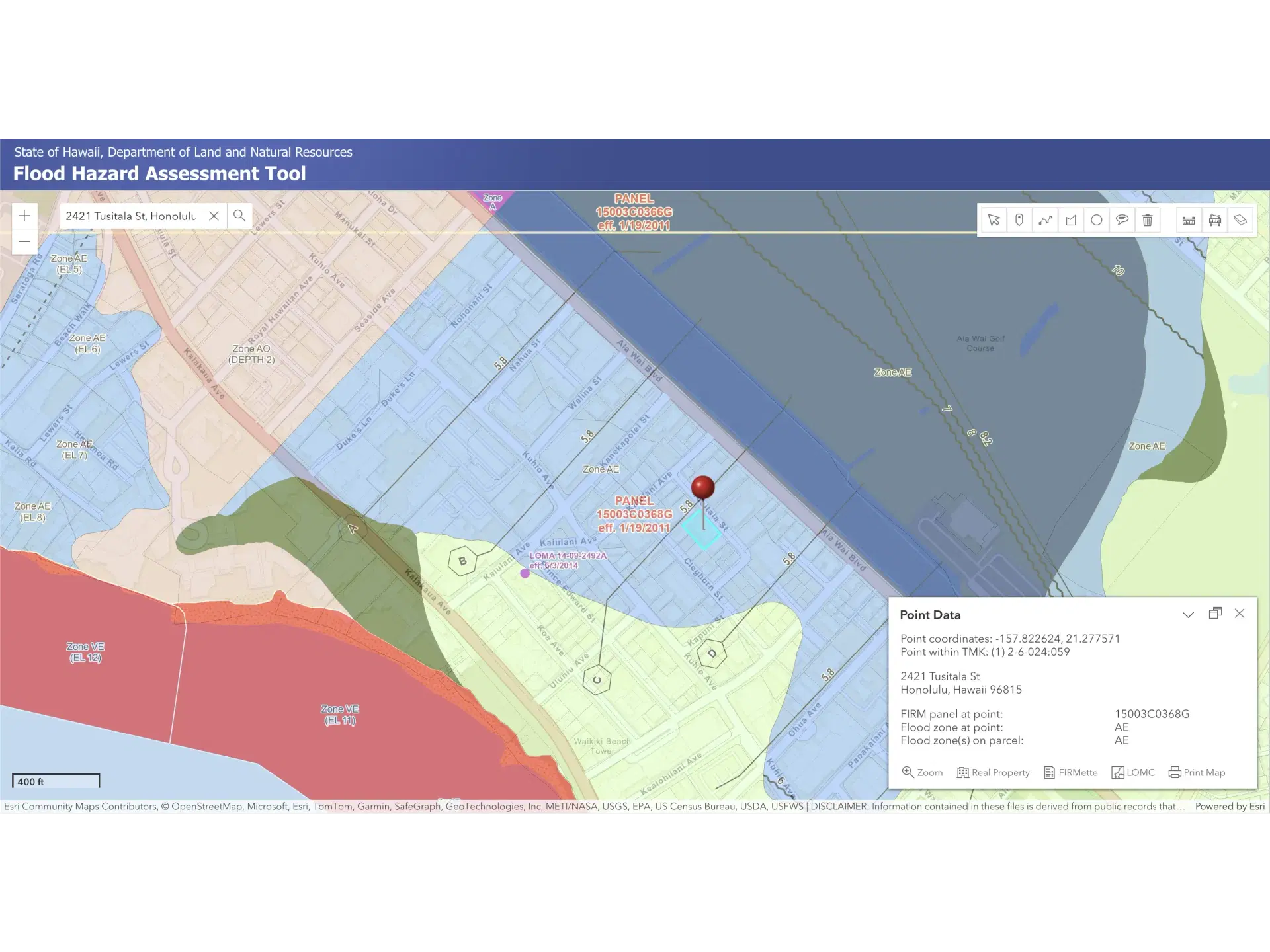Select the circle drawing tool

[x=1096, y=220]
